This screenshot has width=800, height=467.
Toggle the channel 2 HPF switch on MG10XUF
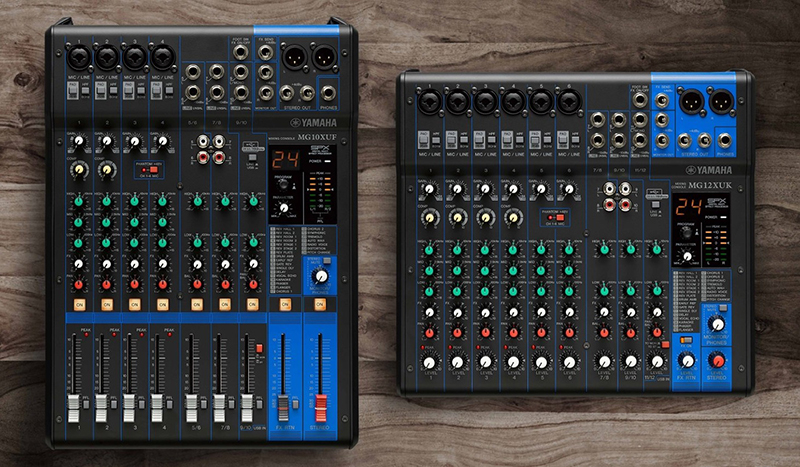[113, 91]
